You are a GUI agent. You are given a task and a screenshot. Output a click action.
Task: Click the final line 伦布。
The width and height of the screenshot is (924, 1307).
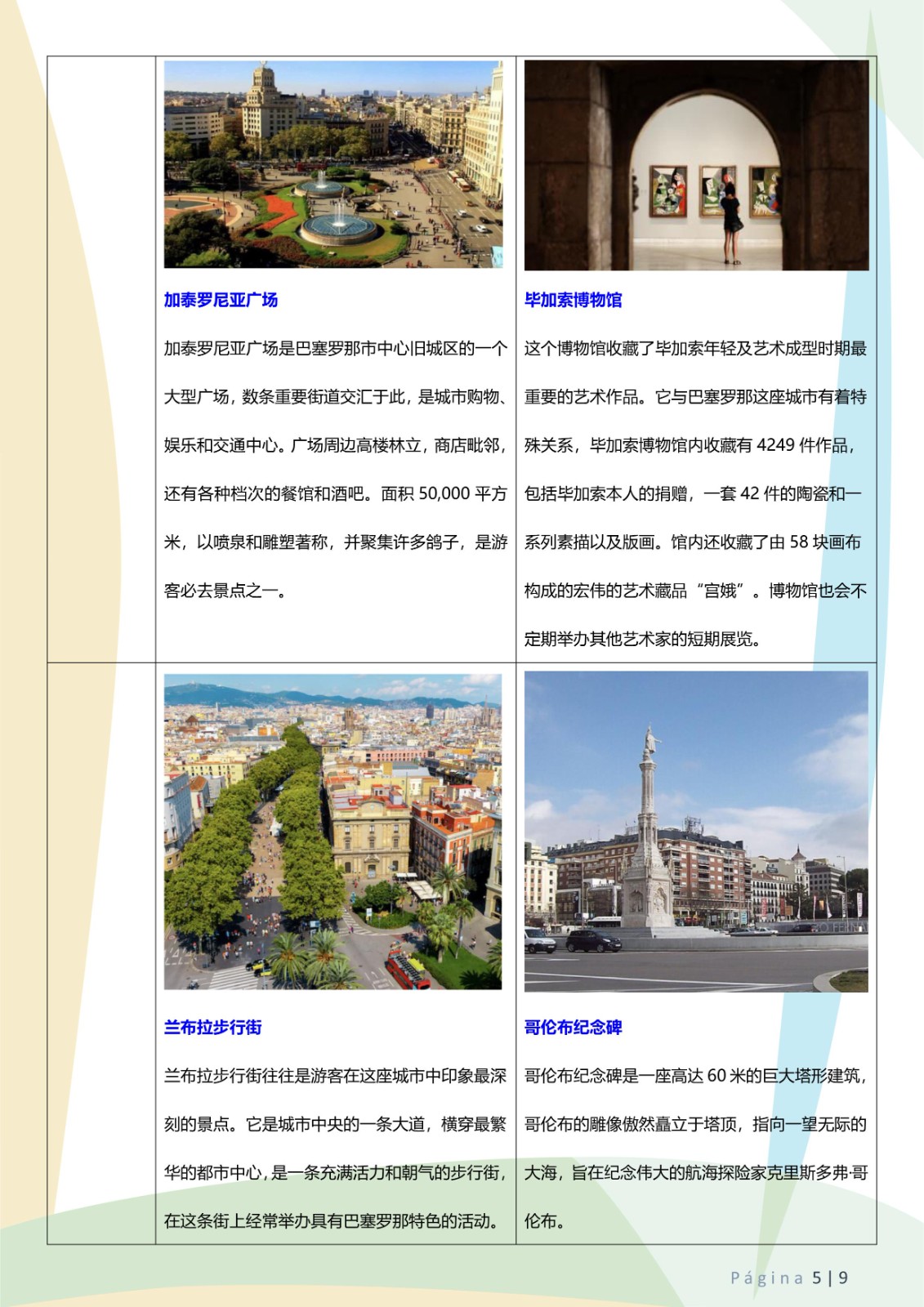point(545,1221)
